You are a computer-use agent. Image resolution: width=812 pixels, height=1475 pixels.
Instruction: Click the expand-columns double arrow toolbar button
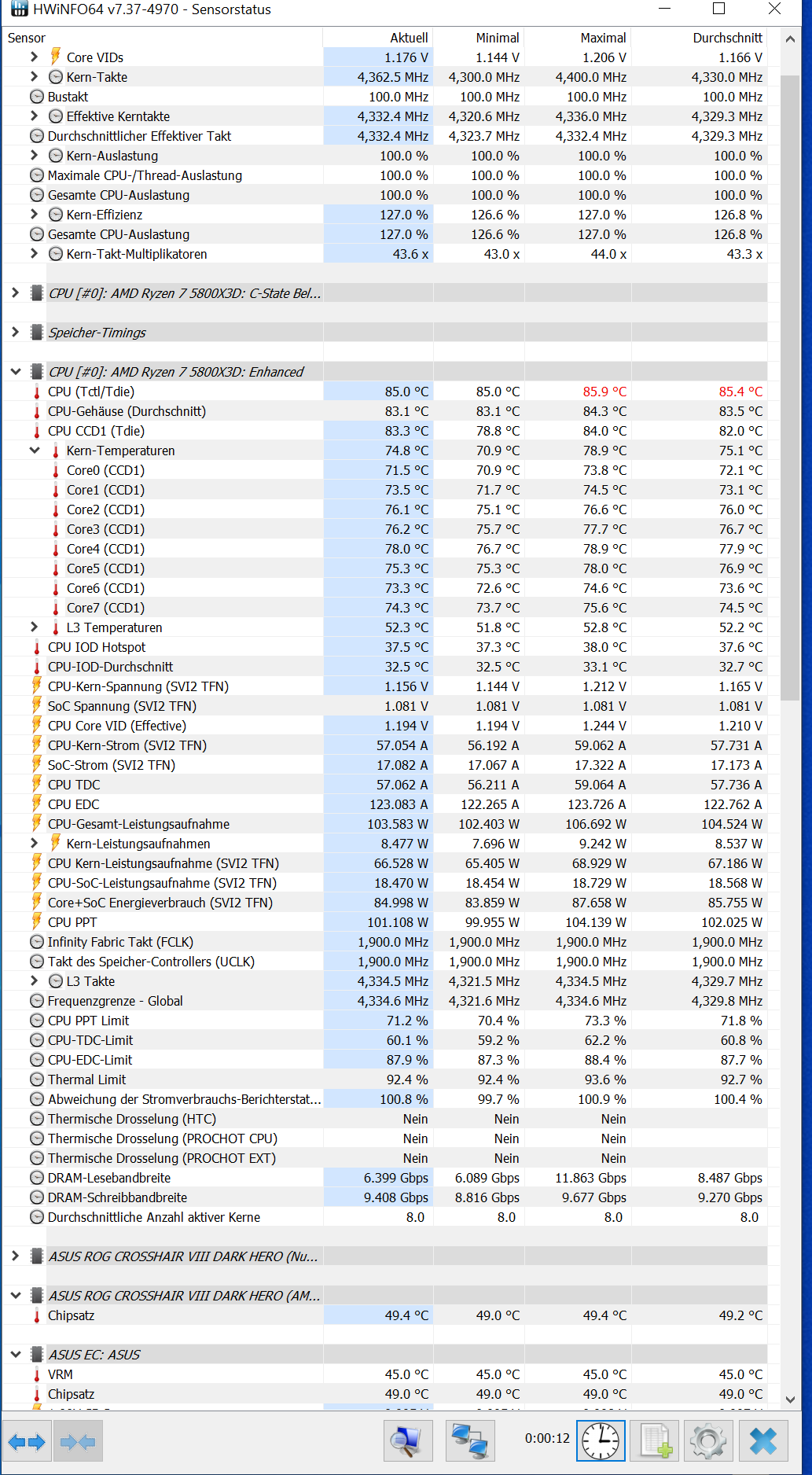tap(27, 1442)
